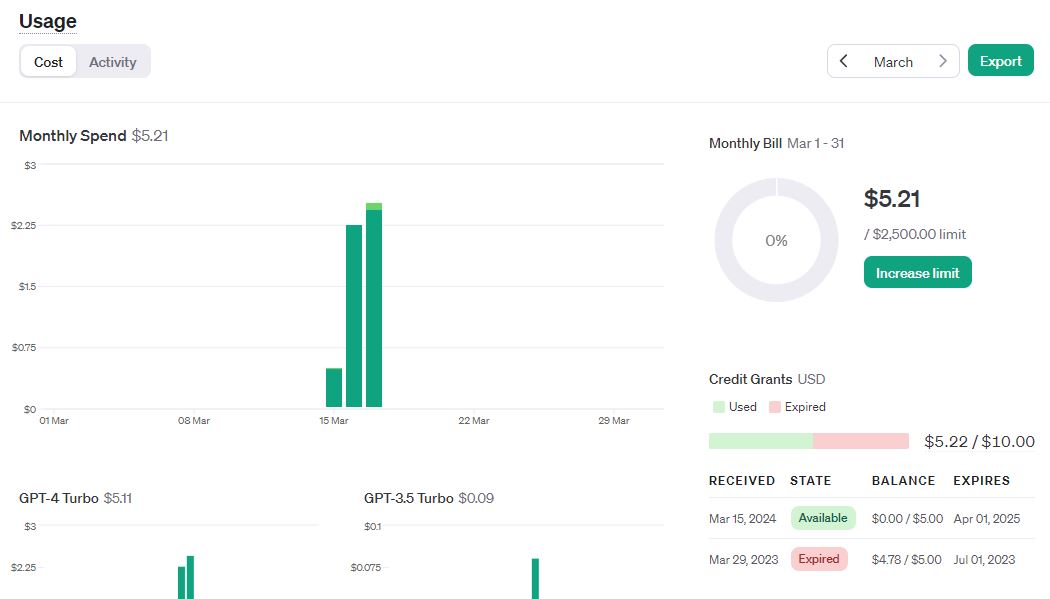Switch to the Activity tab
This screenshot has width=1050, height=599.
click(112, 61)
